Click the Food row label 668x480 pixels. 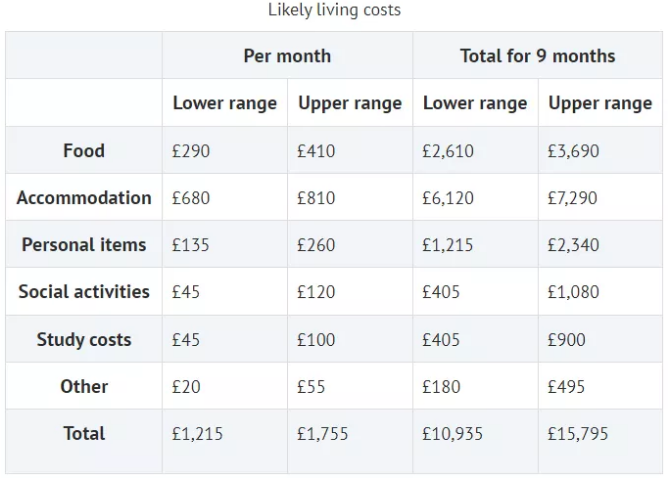(x=84, y=151)
